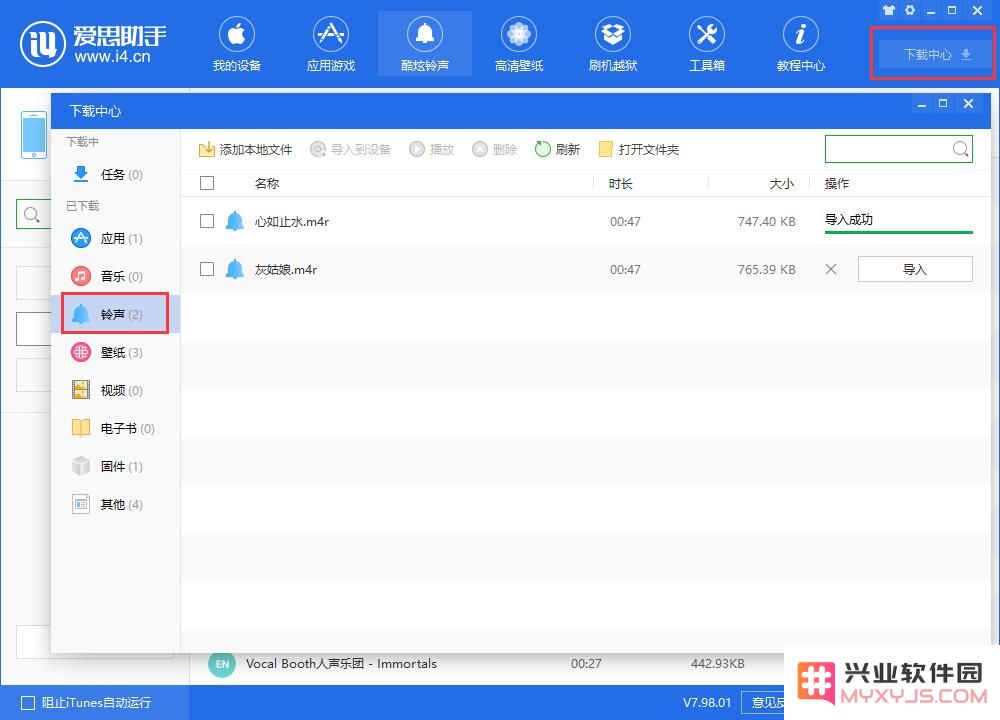
Task: Click version V7.98.01 in status bar
Action: (x=707, y=702)
